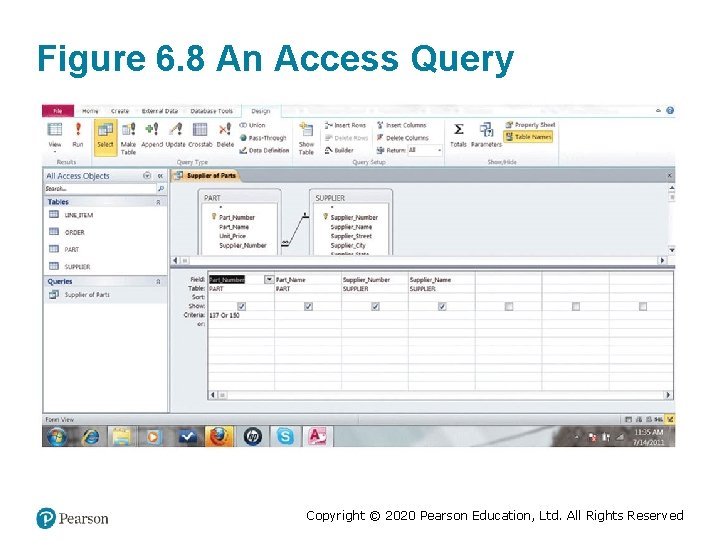Choose the Update query type
This screenshot has height=540, width=720.
click(x=175, y=135)
